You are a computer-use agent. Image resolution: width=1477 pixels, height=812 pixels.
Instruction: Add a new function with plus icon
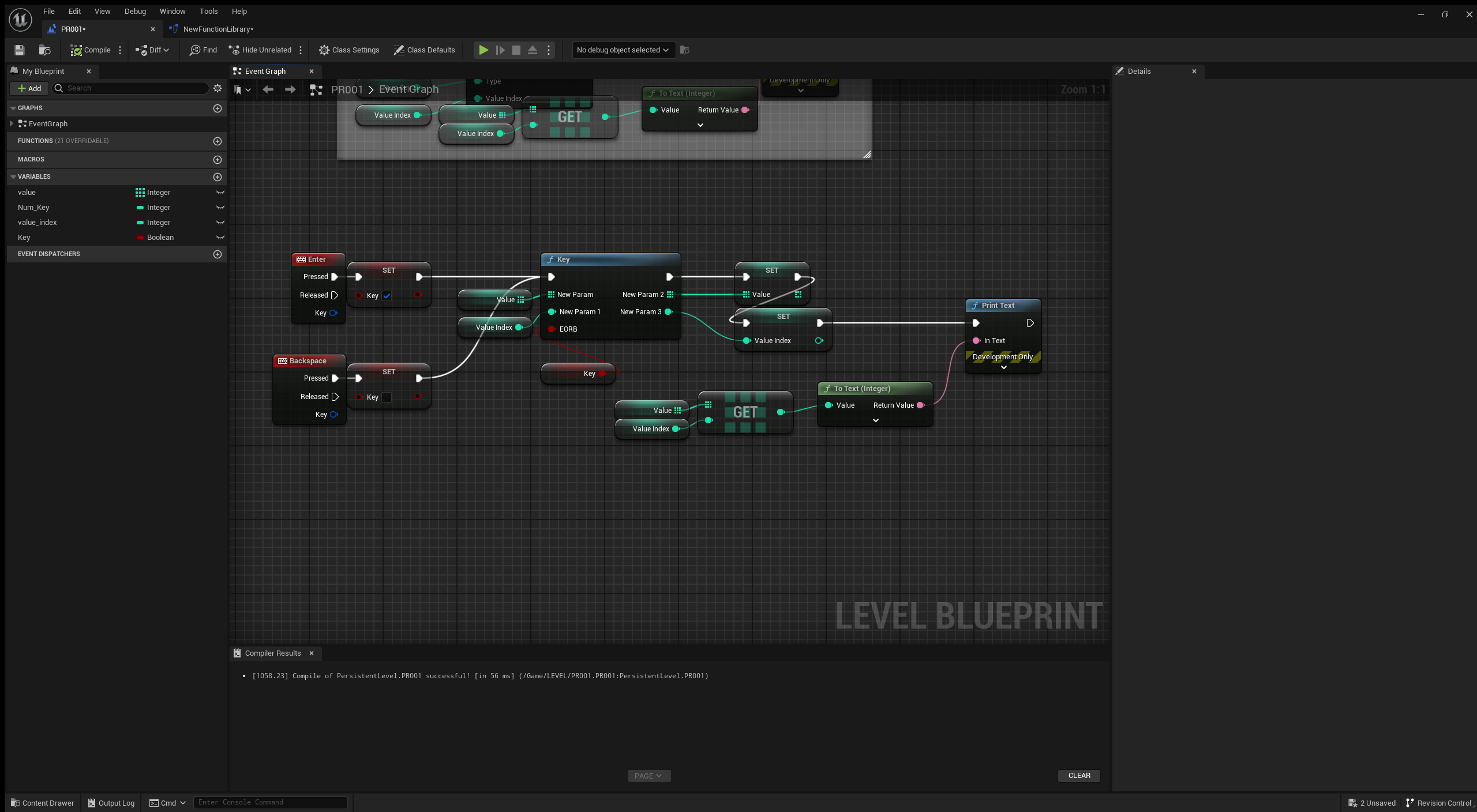[218, 141]
